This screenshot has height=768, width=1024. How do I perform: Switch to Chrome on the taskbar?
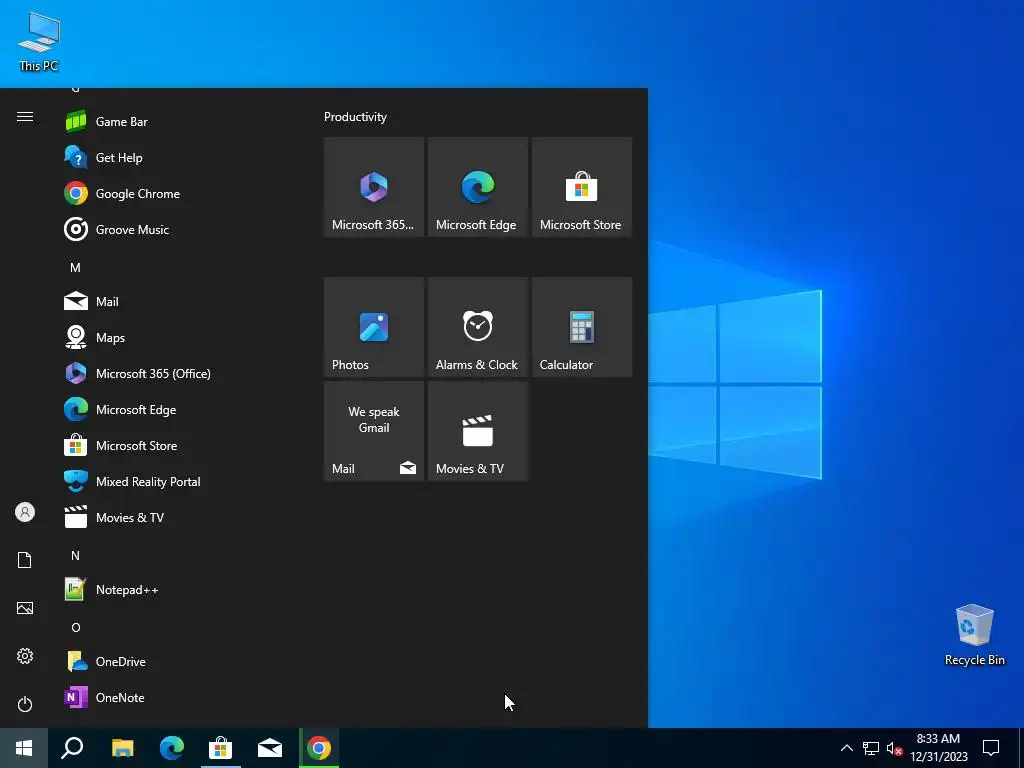(x=319, y=748)
